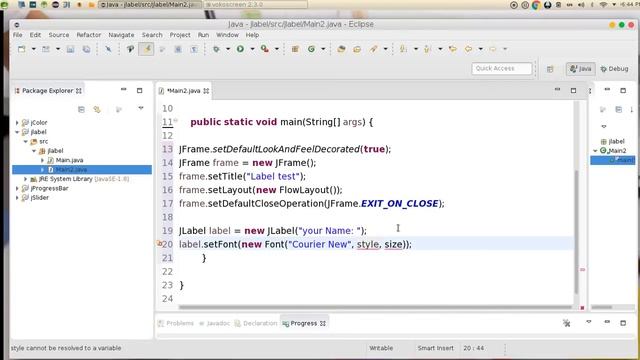Open the File menu
Image resolution: width=640 pixels, height=360 pixels.
click(18, 35)
